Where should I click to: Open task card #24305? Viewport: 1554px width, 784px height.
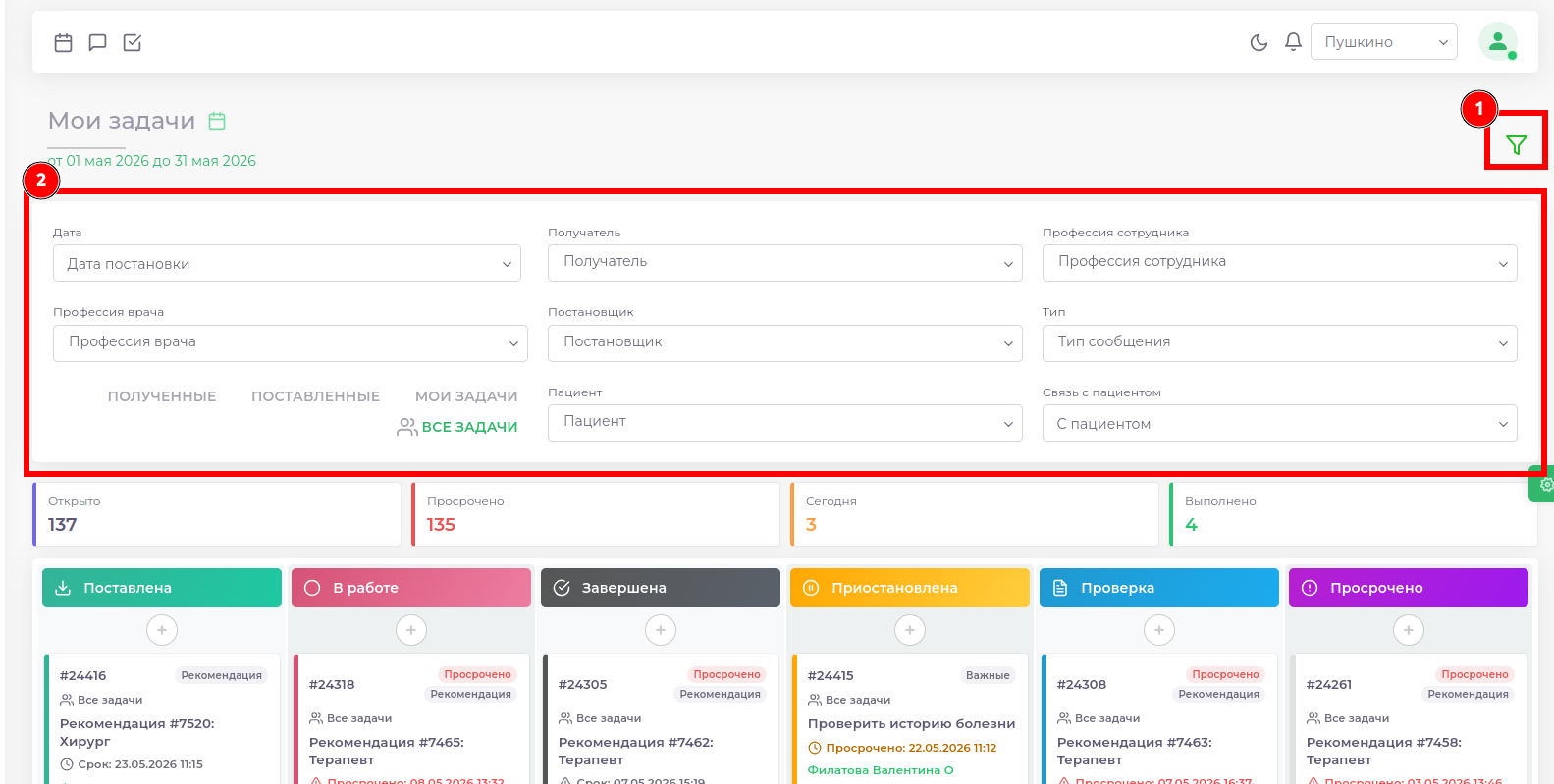[662, 719]
